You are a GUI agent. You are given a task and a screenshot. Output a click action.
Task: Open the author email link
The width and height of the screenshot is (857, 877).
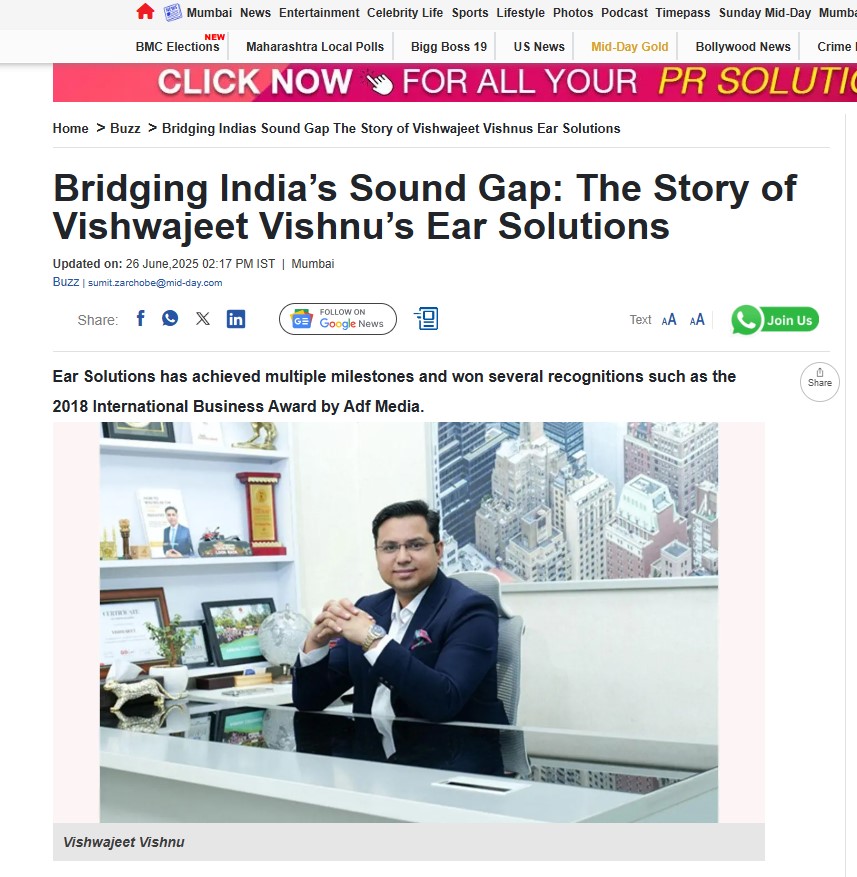click(x=155, y=282)
